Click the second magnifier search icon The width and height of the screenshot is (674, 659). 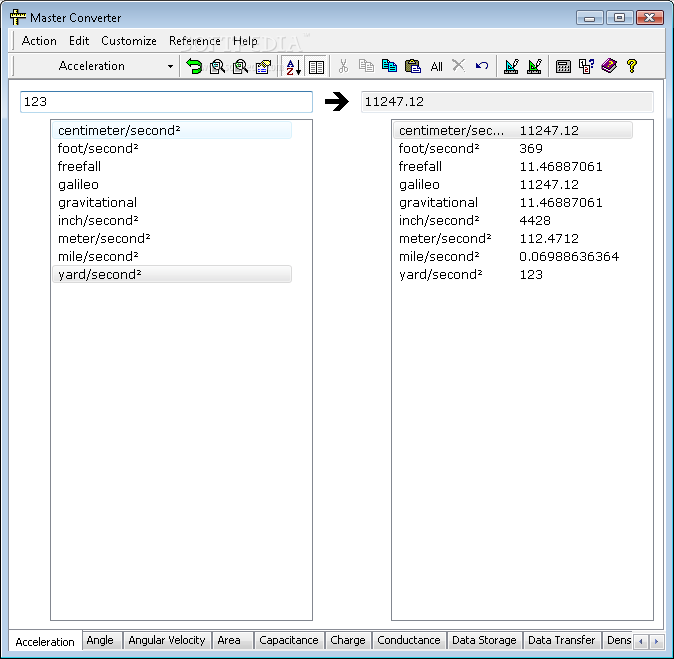(x=240, y=66)
